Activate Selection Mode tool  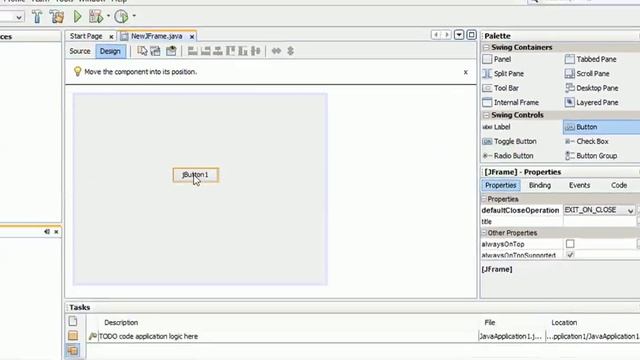(142, 51)
